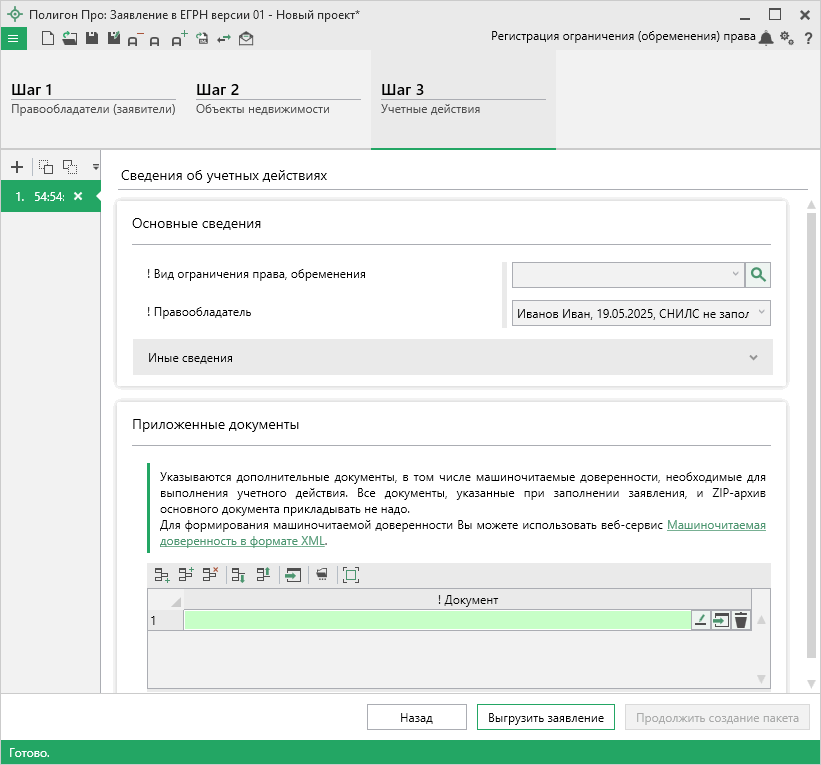Viewport: 821px width, 765px height.
Task: Click the envelope mail icon in toolbar
Action: tap(246, 38)
